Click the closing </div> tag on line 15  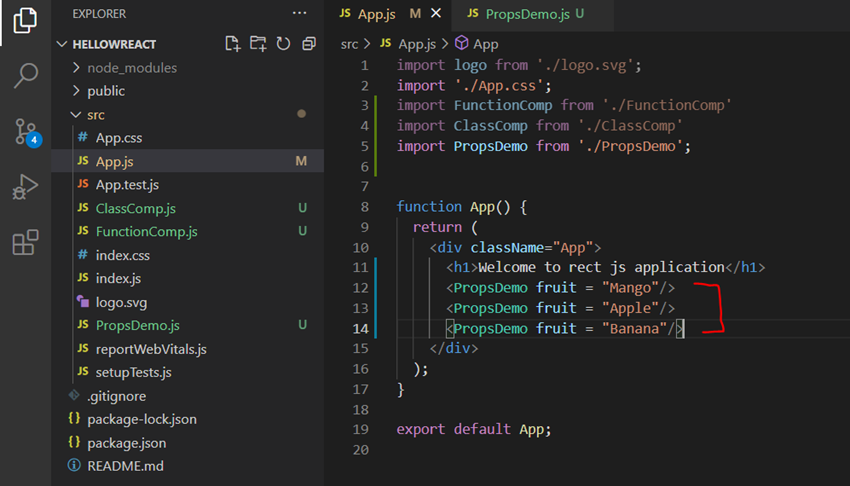pyautogui.click(x=454, y=348)
